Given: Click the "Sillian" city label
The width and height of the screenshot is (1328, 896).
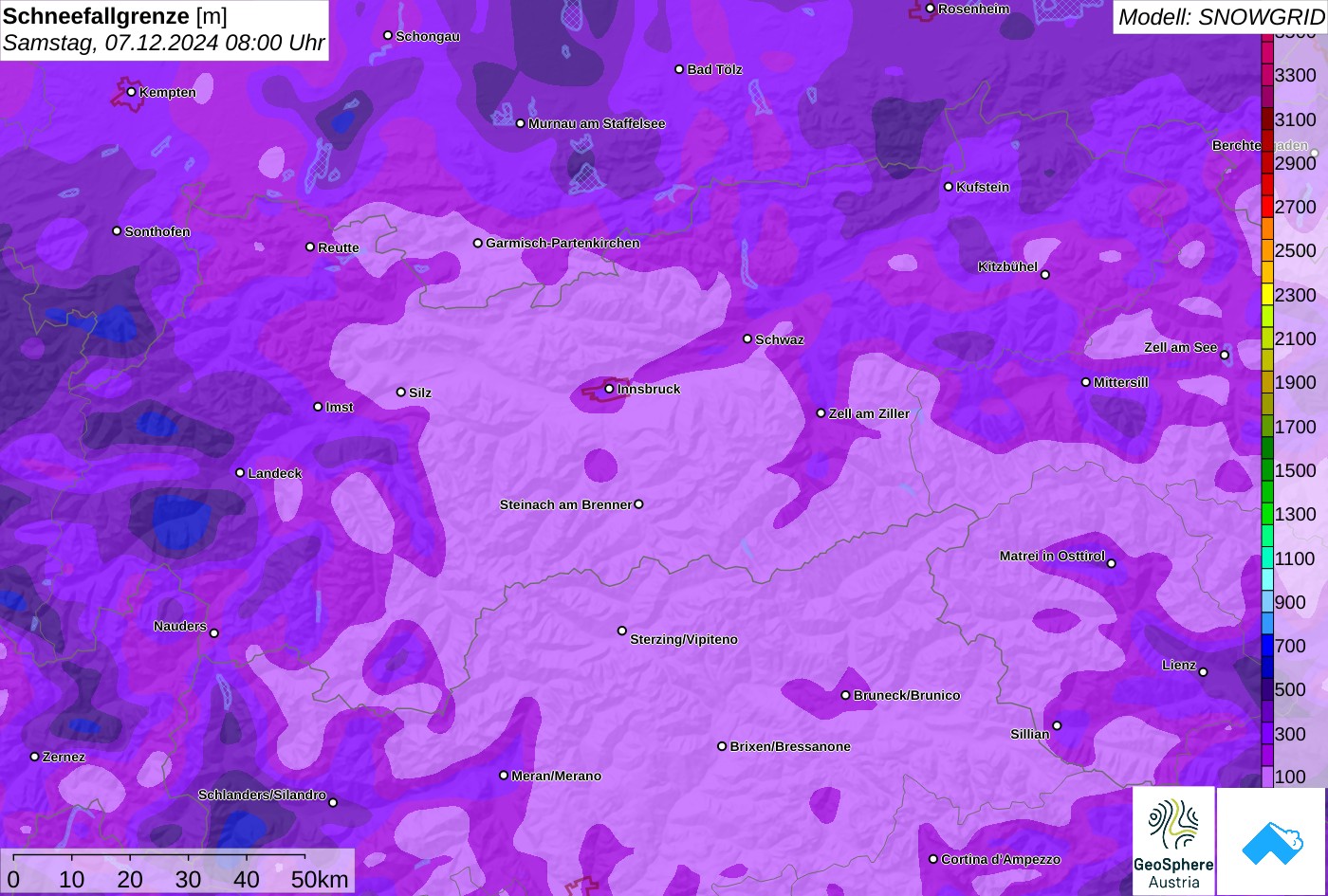Looking at the screenshot, I should click(x=1030, y=734).
